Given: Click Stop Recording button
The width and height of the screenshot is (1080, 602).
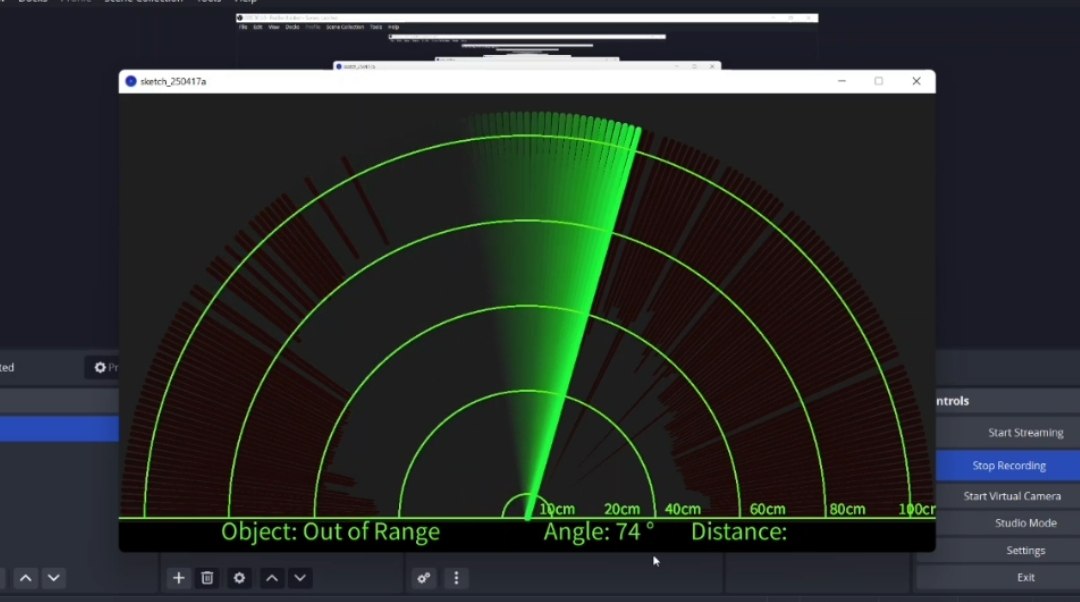Looking at the screenshot, I should point(1008,466).
